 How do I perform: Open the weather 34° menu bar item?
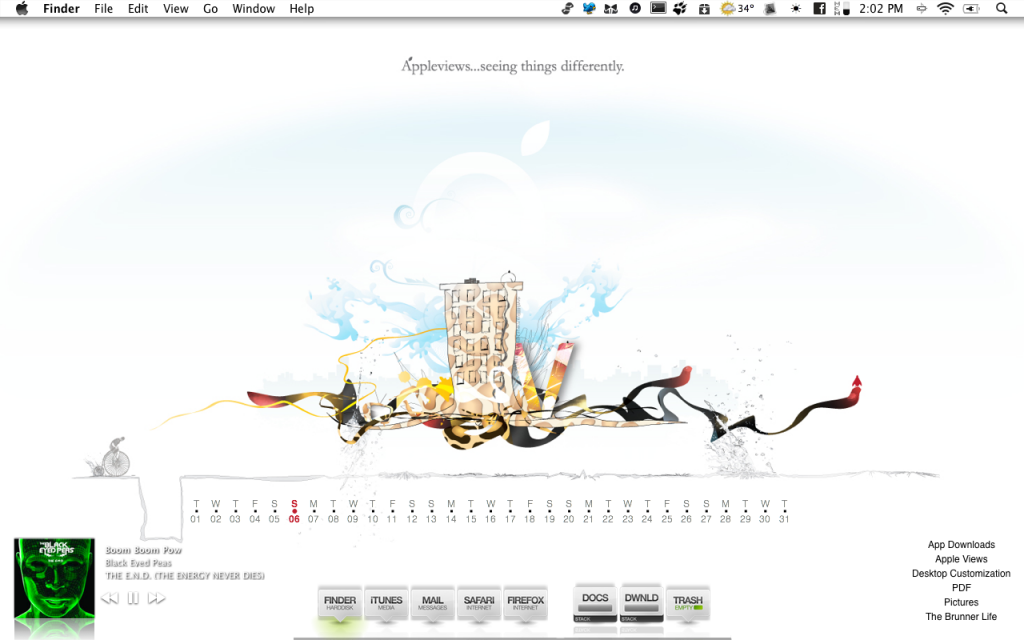coord(737,8)
